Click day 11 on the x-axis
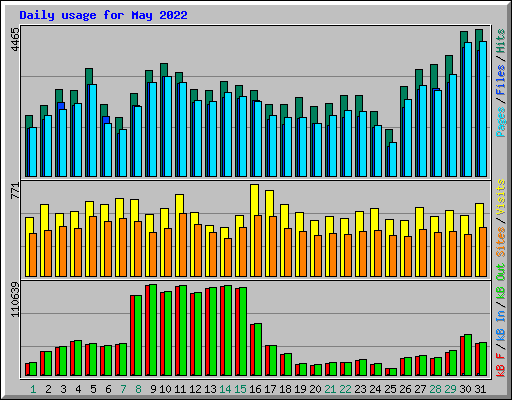 [180, 389]
